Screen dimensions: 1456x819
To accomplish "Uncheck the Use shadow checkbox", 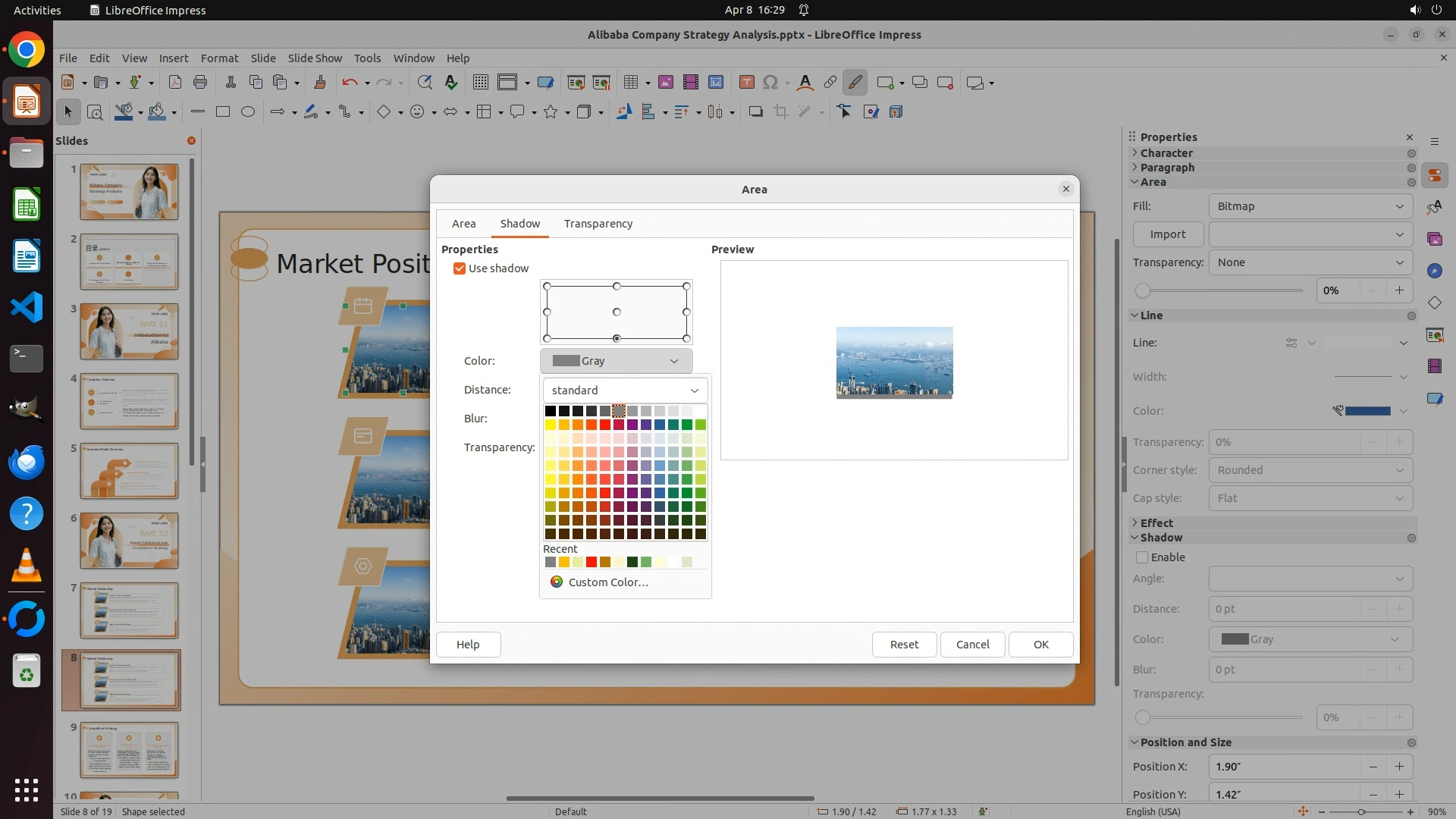I will (x=460, y=268).
